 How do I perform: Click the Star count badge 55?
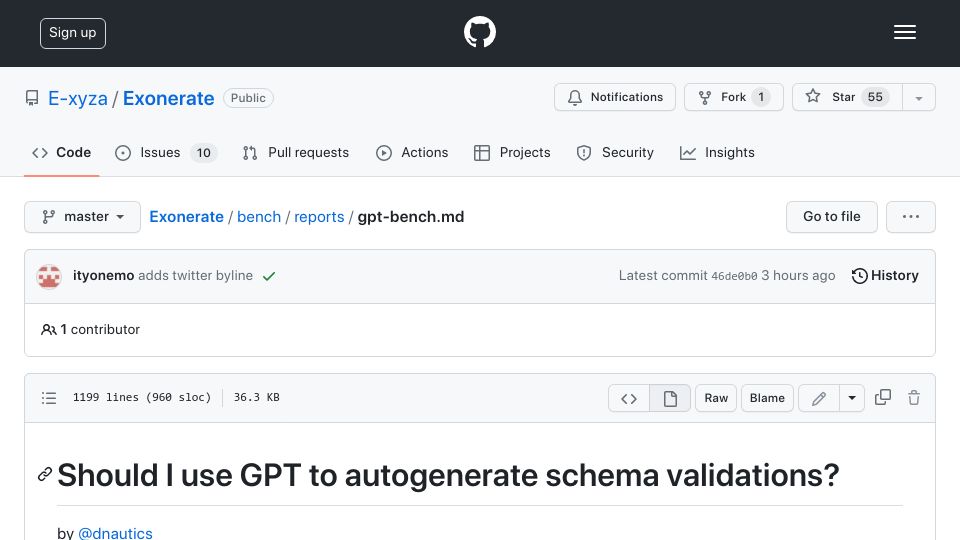(x=876, y=97)
